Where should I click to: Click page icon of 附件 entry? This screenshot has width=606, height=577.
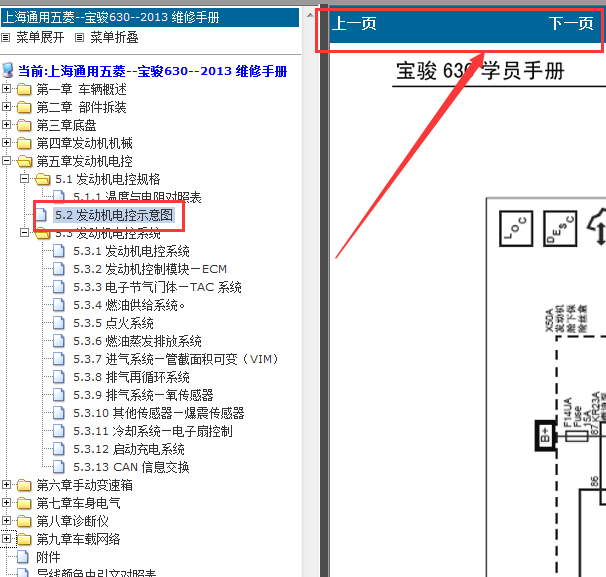tap(23, 557)
